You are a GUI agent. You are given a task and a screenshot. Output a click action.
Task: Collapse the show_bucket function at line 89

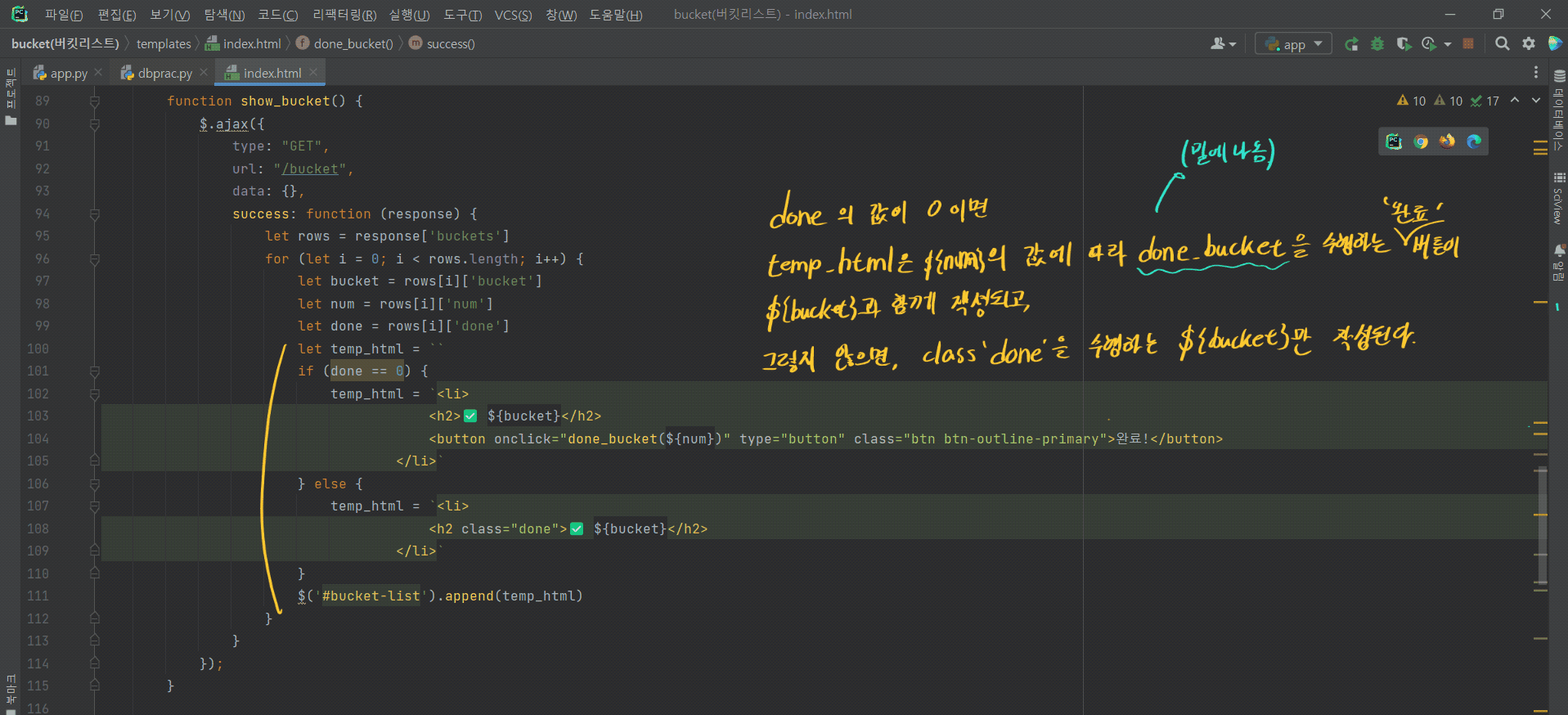94,101
